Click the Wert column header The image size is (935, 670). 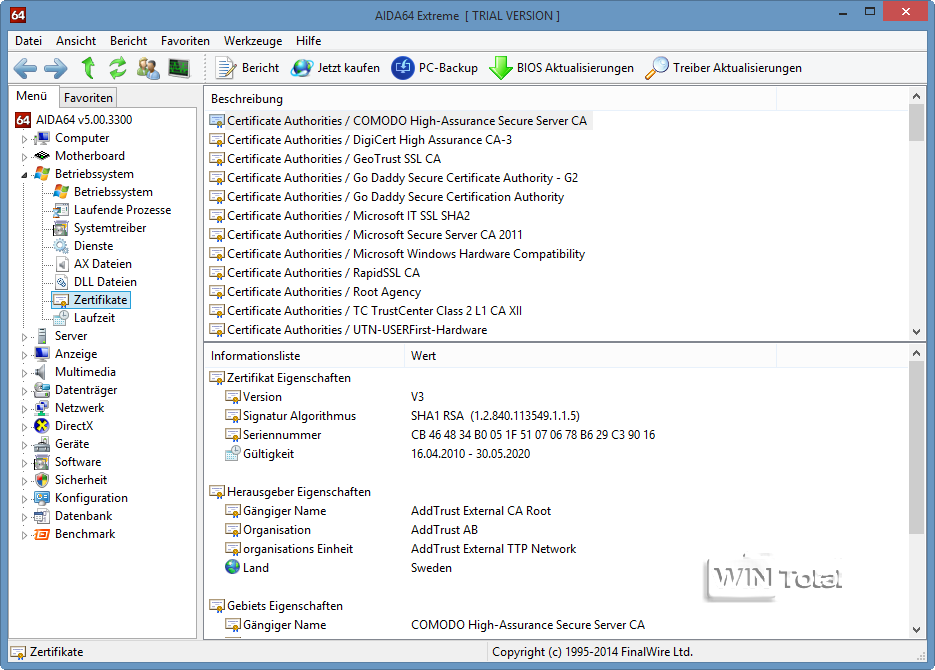pyautogui.click(x=590, y=356)
